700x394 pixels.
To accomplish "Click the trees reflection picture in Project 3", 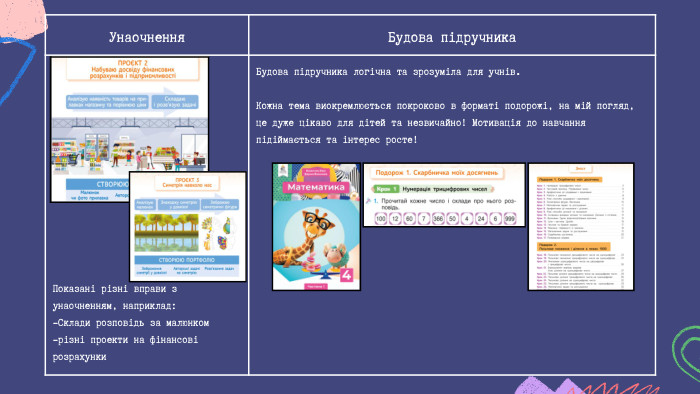I will coord(167,232).
